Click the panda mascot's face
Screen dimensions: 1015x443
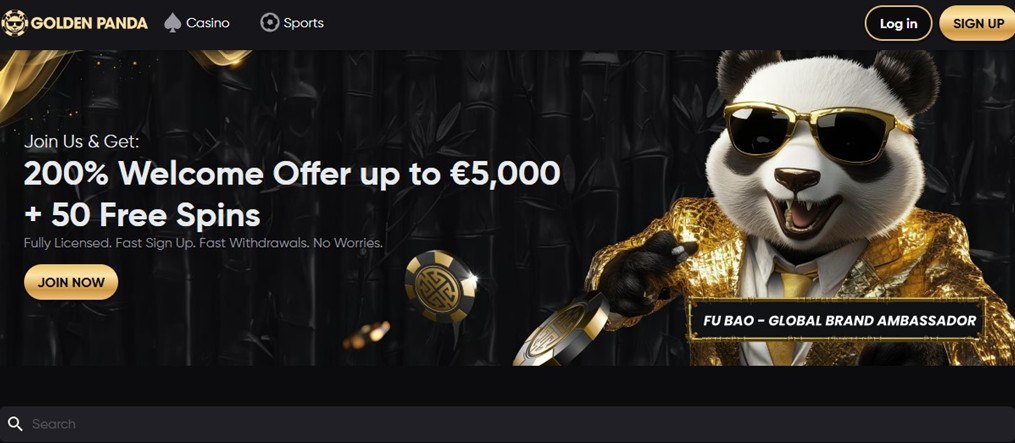coord(816,155)
